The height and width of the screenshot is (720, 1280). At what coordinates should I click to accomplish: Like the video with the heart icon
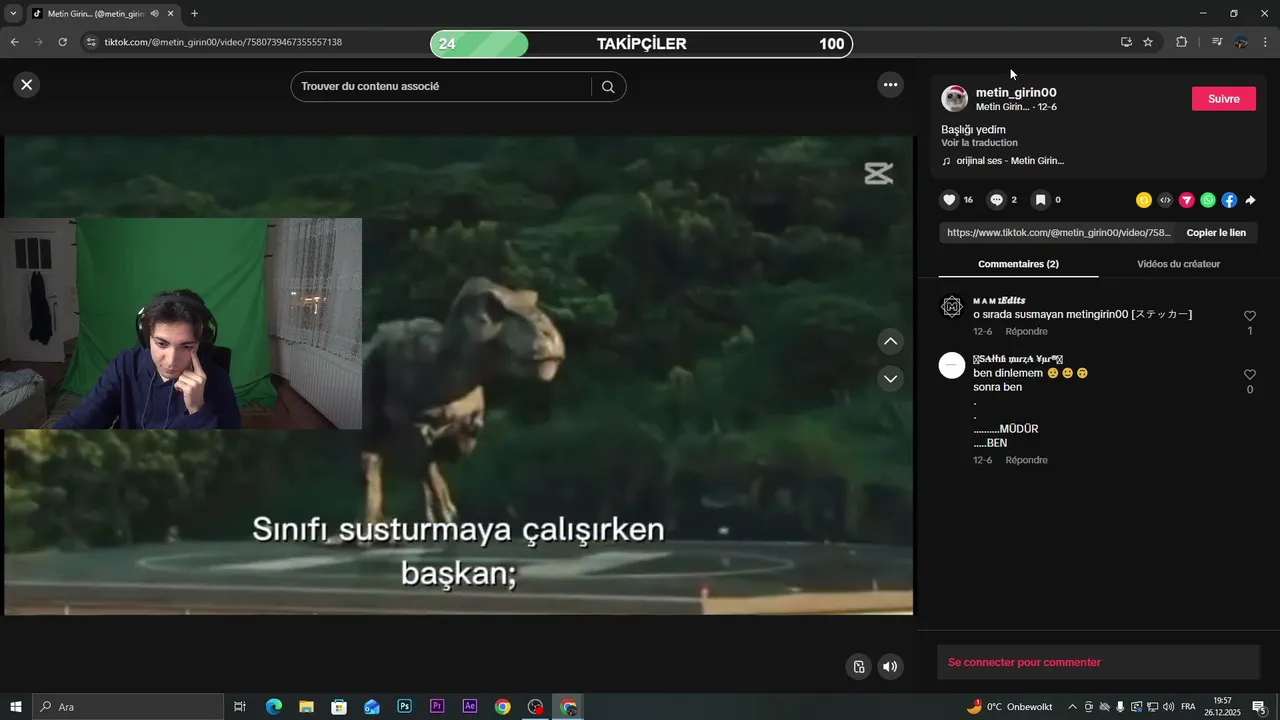(950, 200)
